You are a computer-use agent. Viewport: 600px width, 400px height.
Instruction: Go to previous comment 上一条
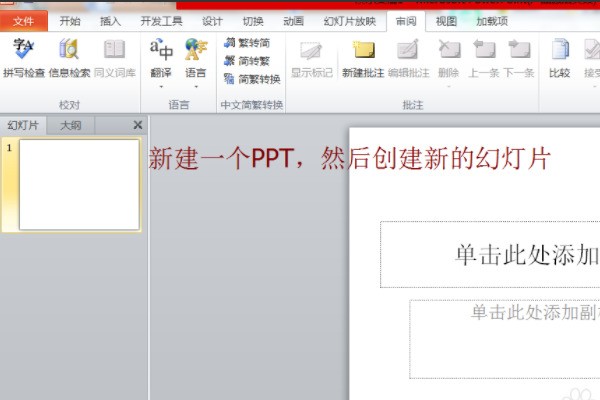484,59
